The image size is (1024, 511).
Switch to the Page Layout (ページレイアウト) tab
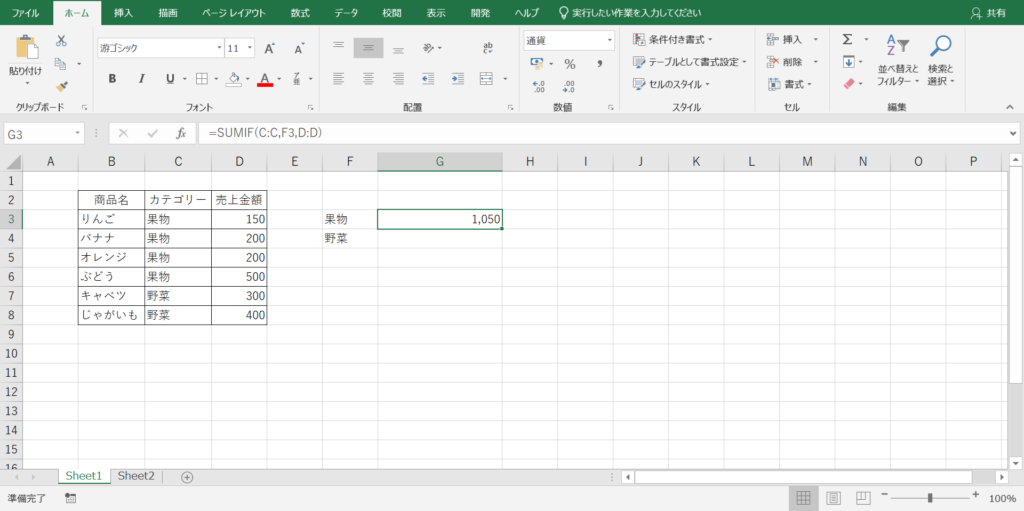234,13
